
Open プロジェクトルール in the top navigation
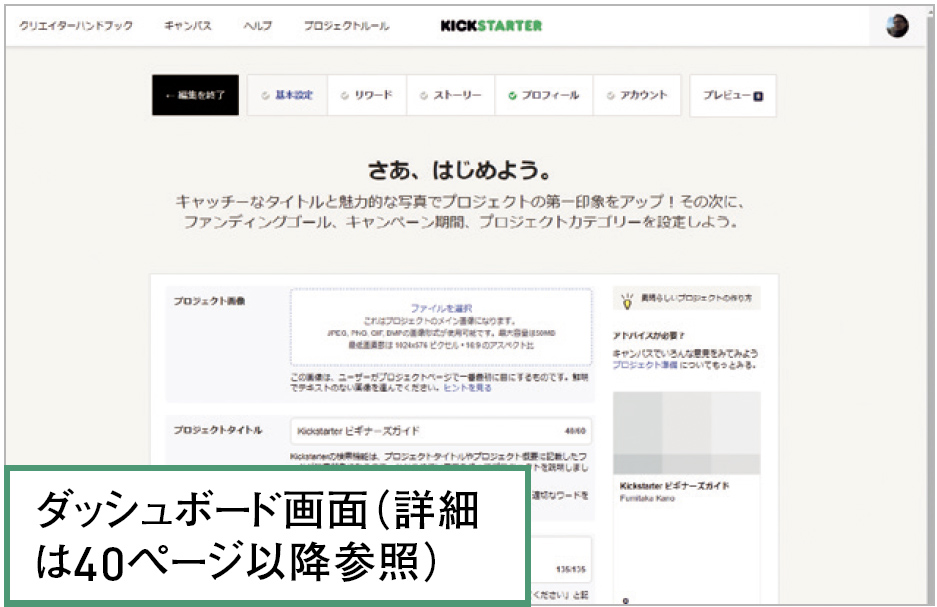[x=347, y=26]
